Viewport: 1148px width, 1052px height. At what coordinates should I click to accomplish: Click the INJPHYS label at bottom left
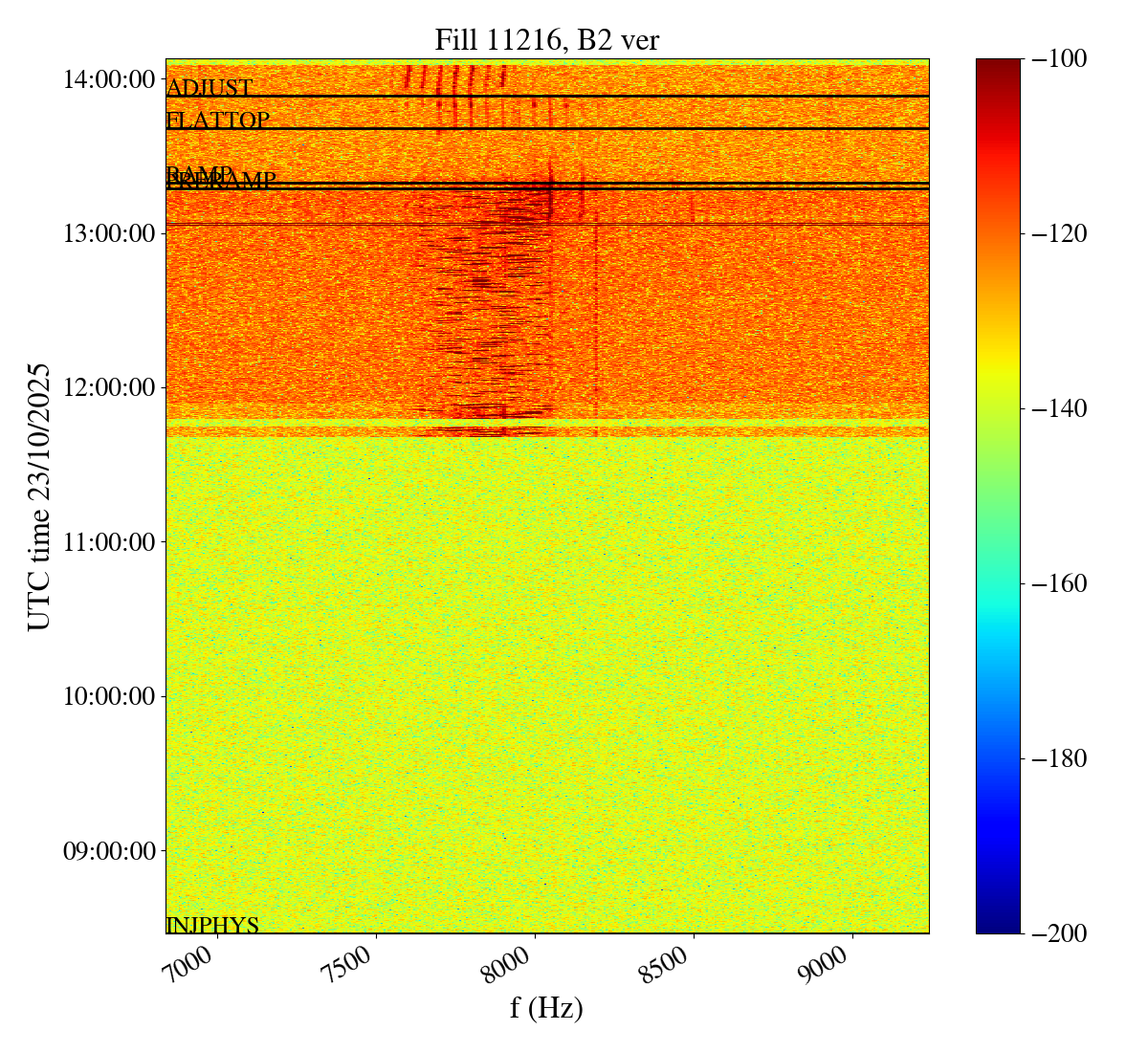click(212, 925)
